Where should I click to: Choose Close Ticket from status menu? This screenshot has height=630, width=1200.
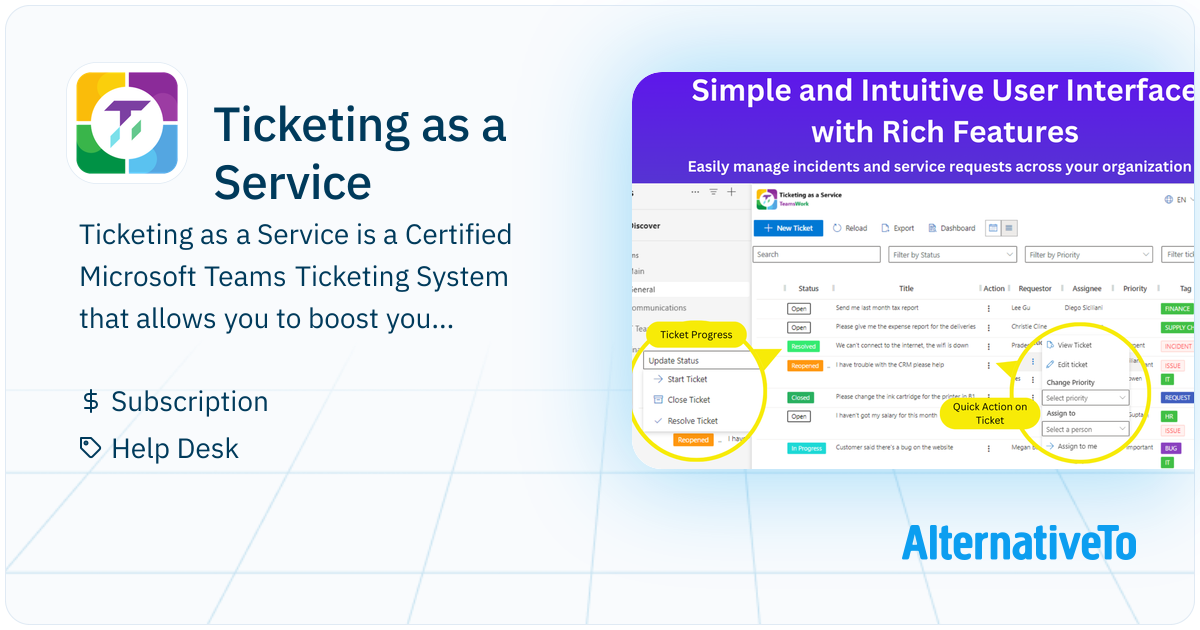click(x=681, y=400)
